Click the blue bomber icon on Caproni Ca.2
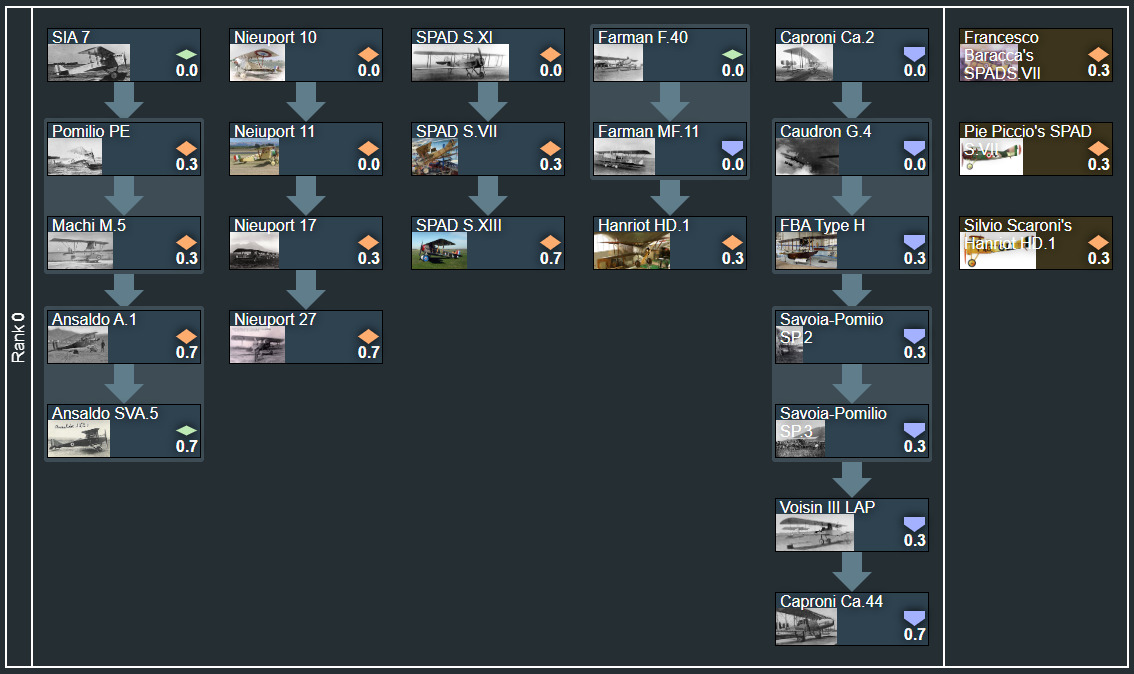Viewport: 1134px width, 674px height. point(914,53)
